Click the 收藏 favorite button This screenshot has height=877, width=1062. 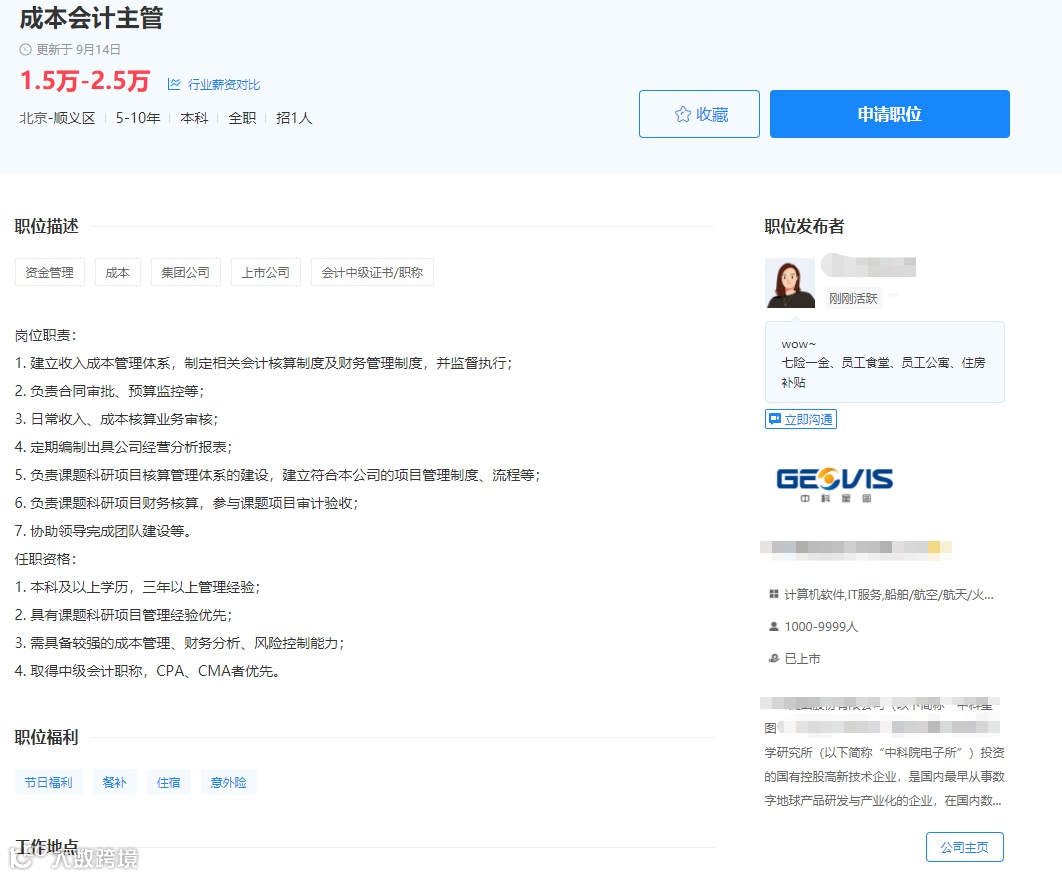699,114
